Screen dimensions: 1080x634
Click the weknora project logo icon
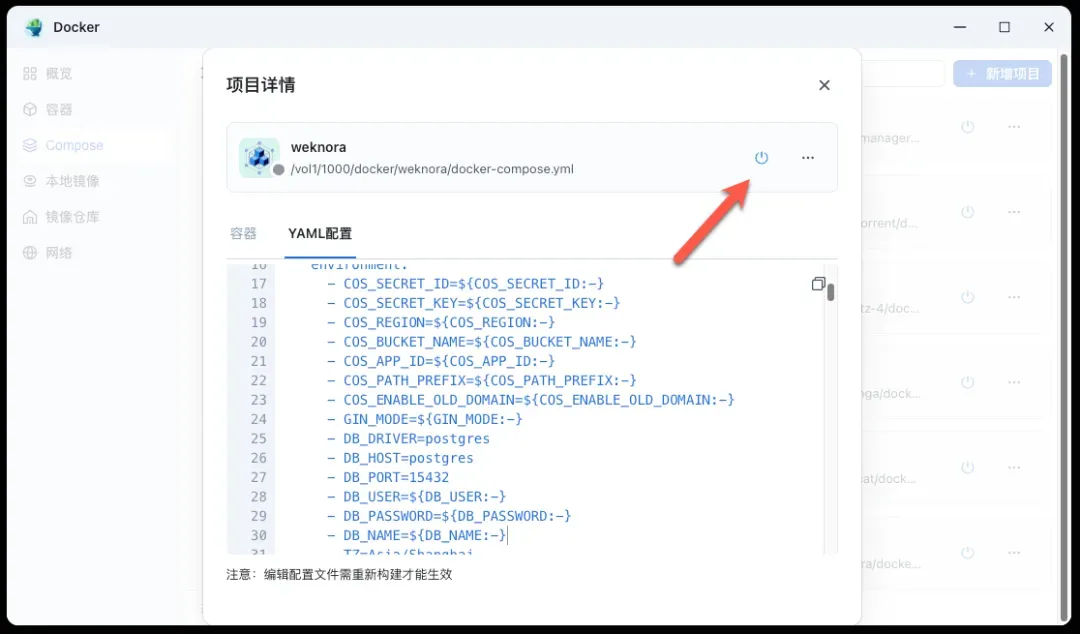pyautogui.click(x=258, y=157)
